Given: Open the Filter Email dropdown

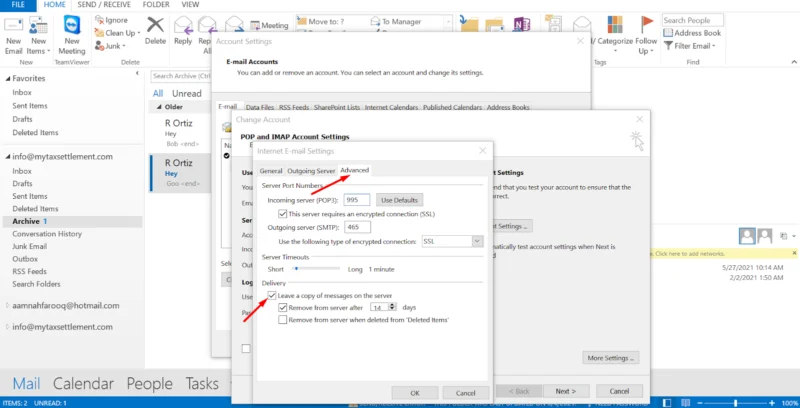Looking at the screenshot, I should tap(690, 46).
